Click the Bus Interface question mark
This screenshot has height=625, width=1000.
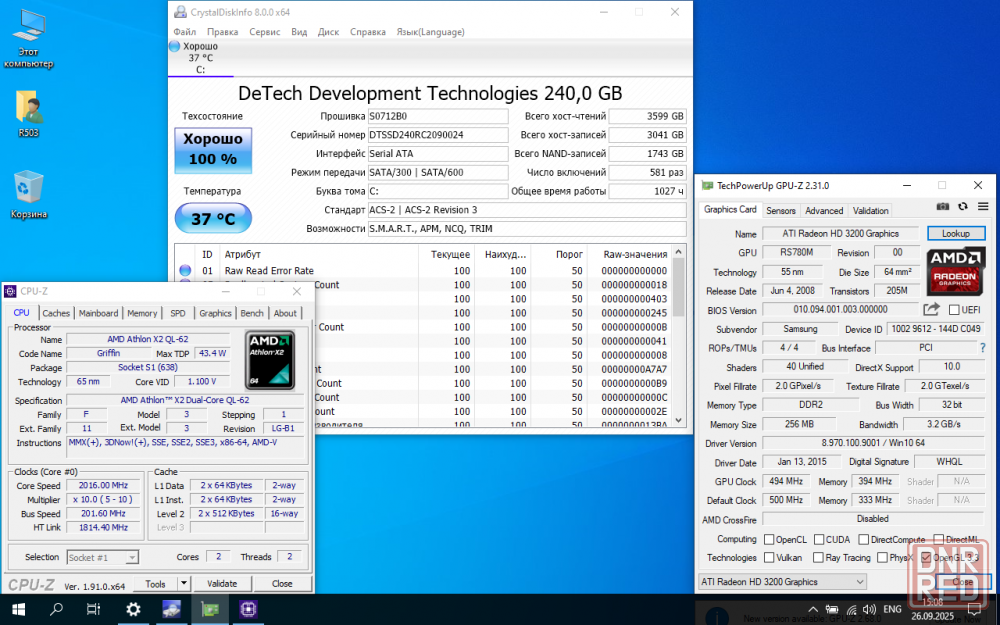click(x=982, y=348)
